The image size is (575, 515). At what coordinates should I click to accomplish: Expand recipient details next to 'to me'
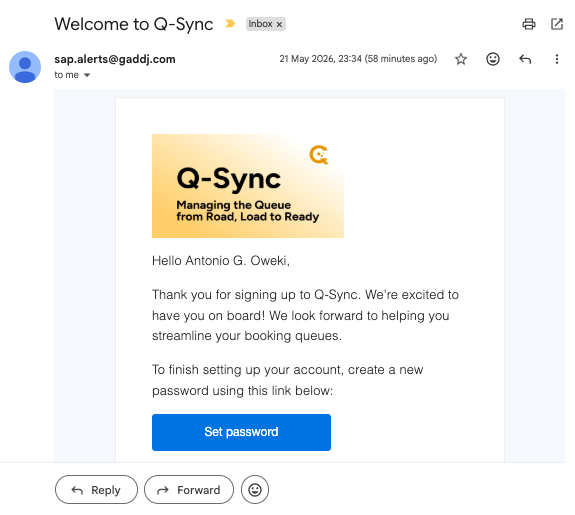[x=87, y=75]
